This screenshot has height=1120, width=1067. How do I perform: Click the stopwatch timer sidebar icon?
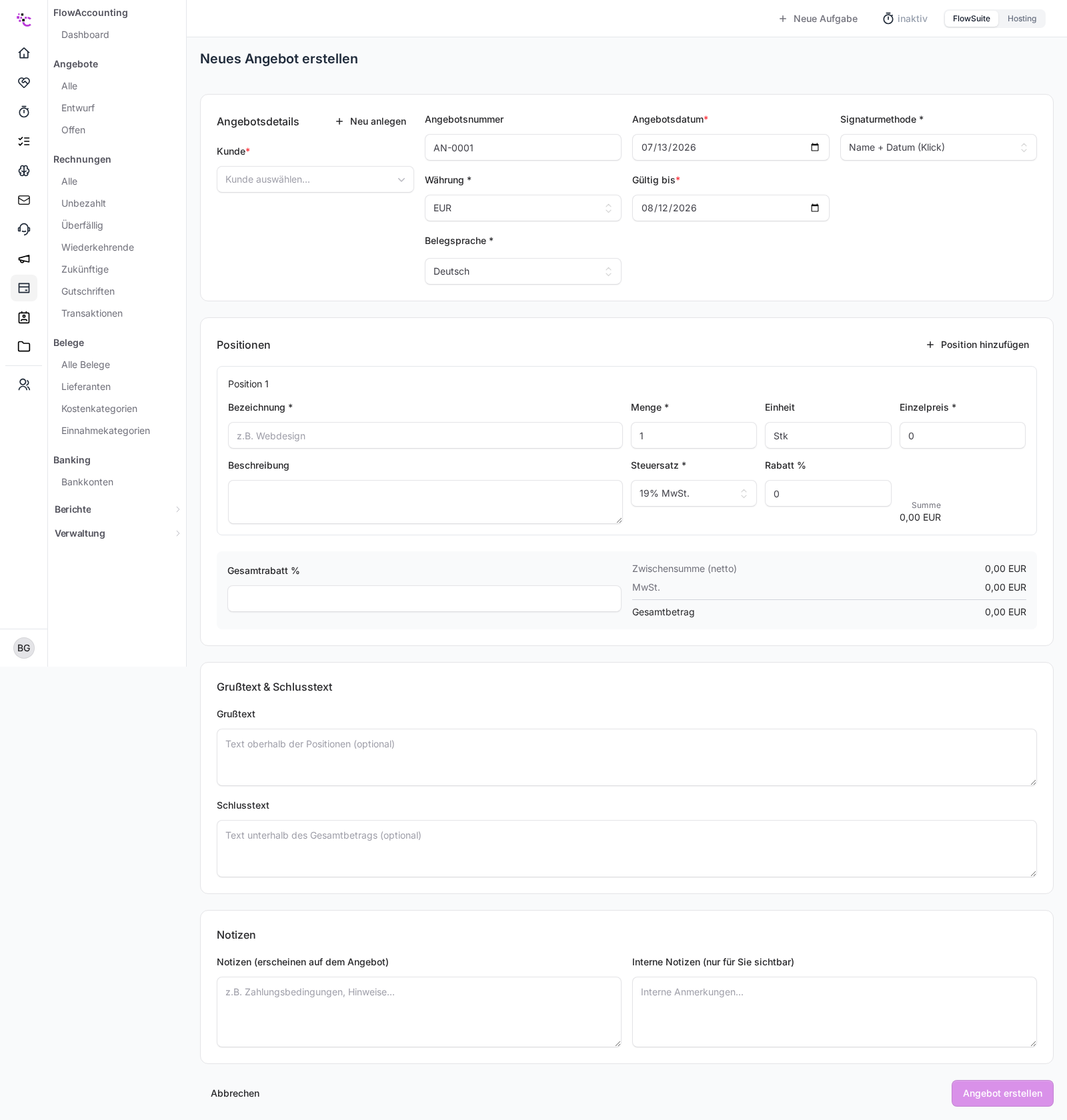[24, 112]
